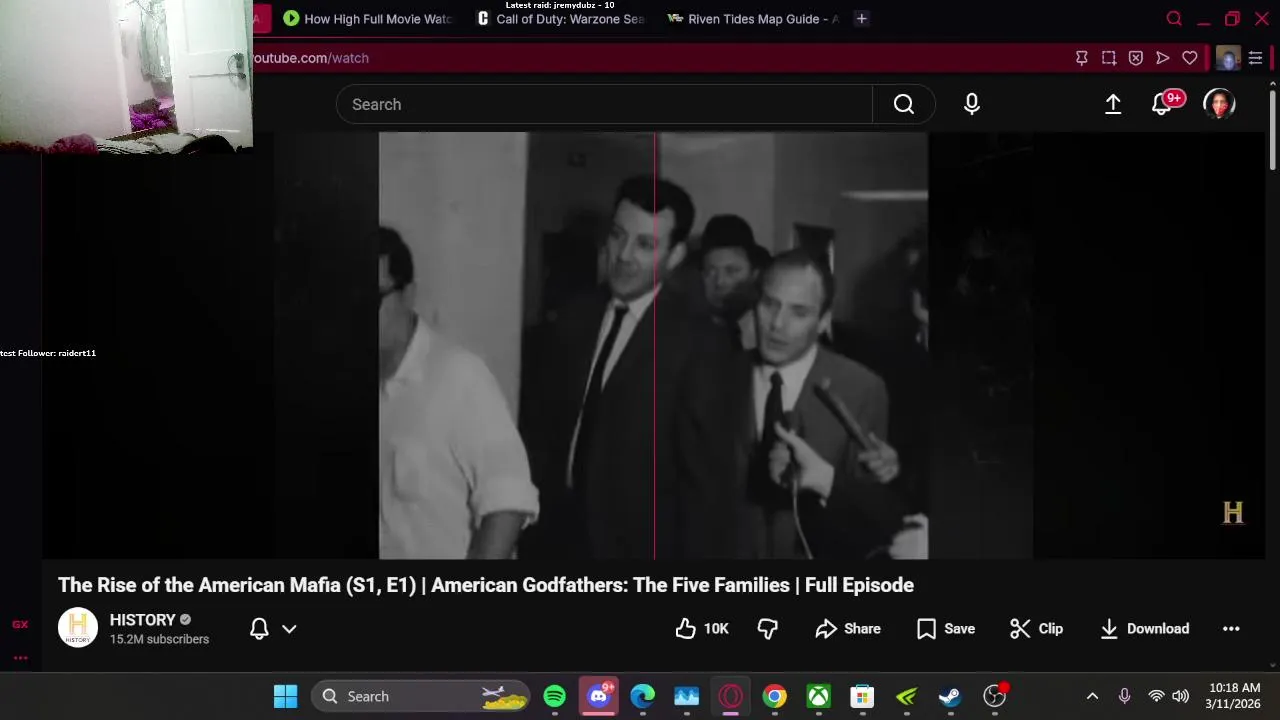Click the Opera pinboard pin icon
Screen dimensions: 1280x720
[1081, 58]
